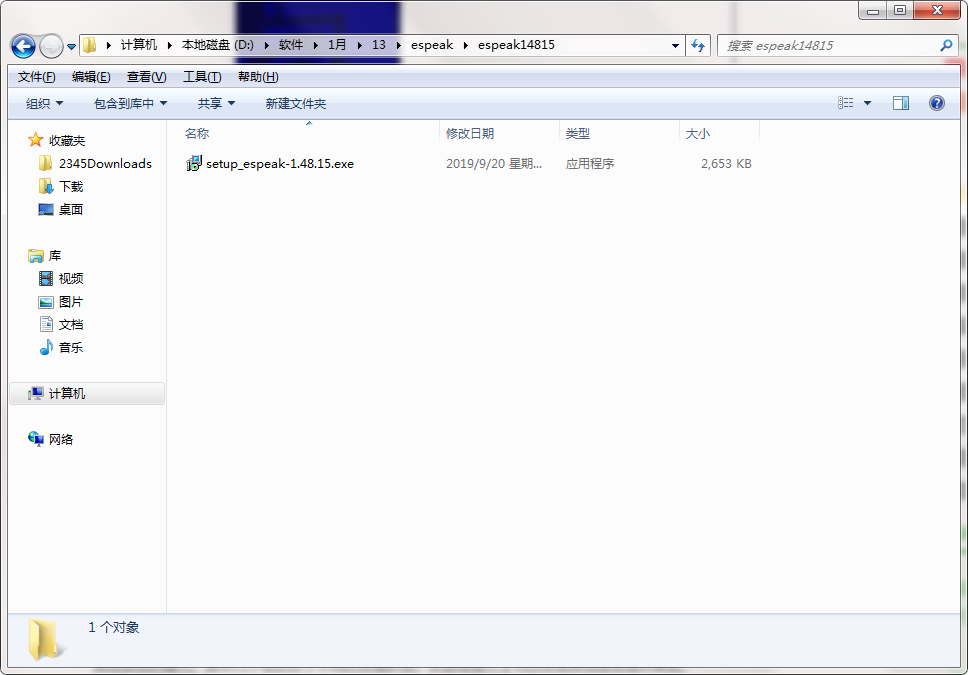The image size is (968, 675).
Task: Expand arrow after 软件 in breadcrumb
Action: [315, 45]
